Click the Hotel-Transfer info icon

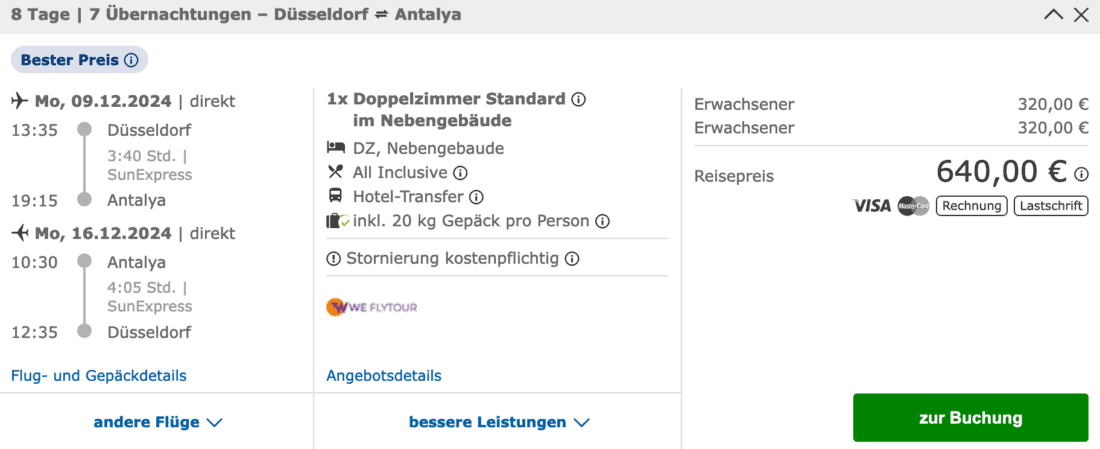(476, 197)
